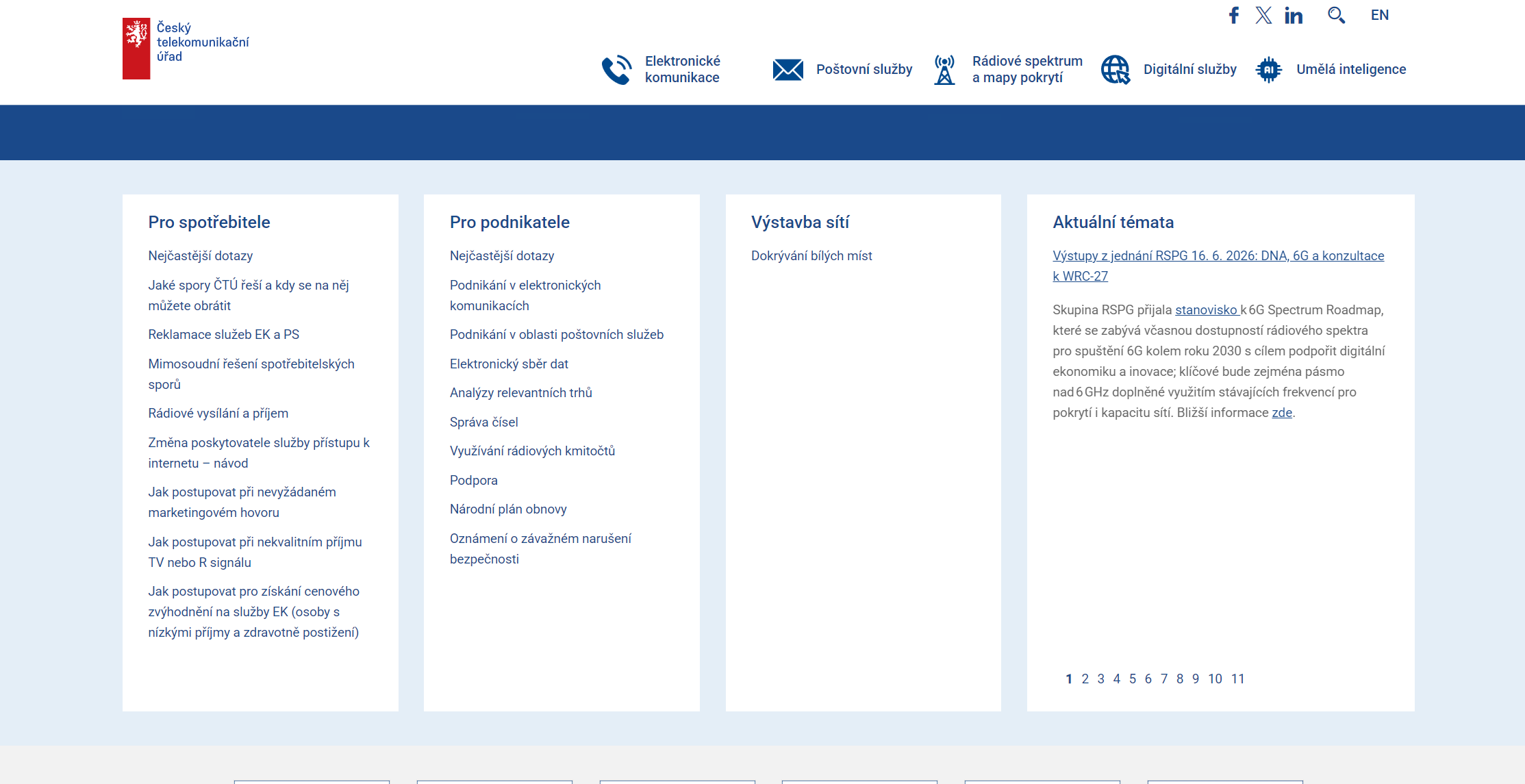
Task: Open Národní plán obnovy link
Action: coord(508,509)
